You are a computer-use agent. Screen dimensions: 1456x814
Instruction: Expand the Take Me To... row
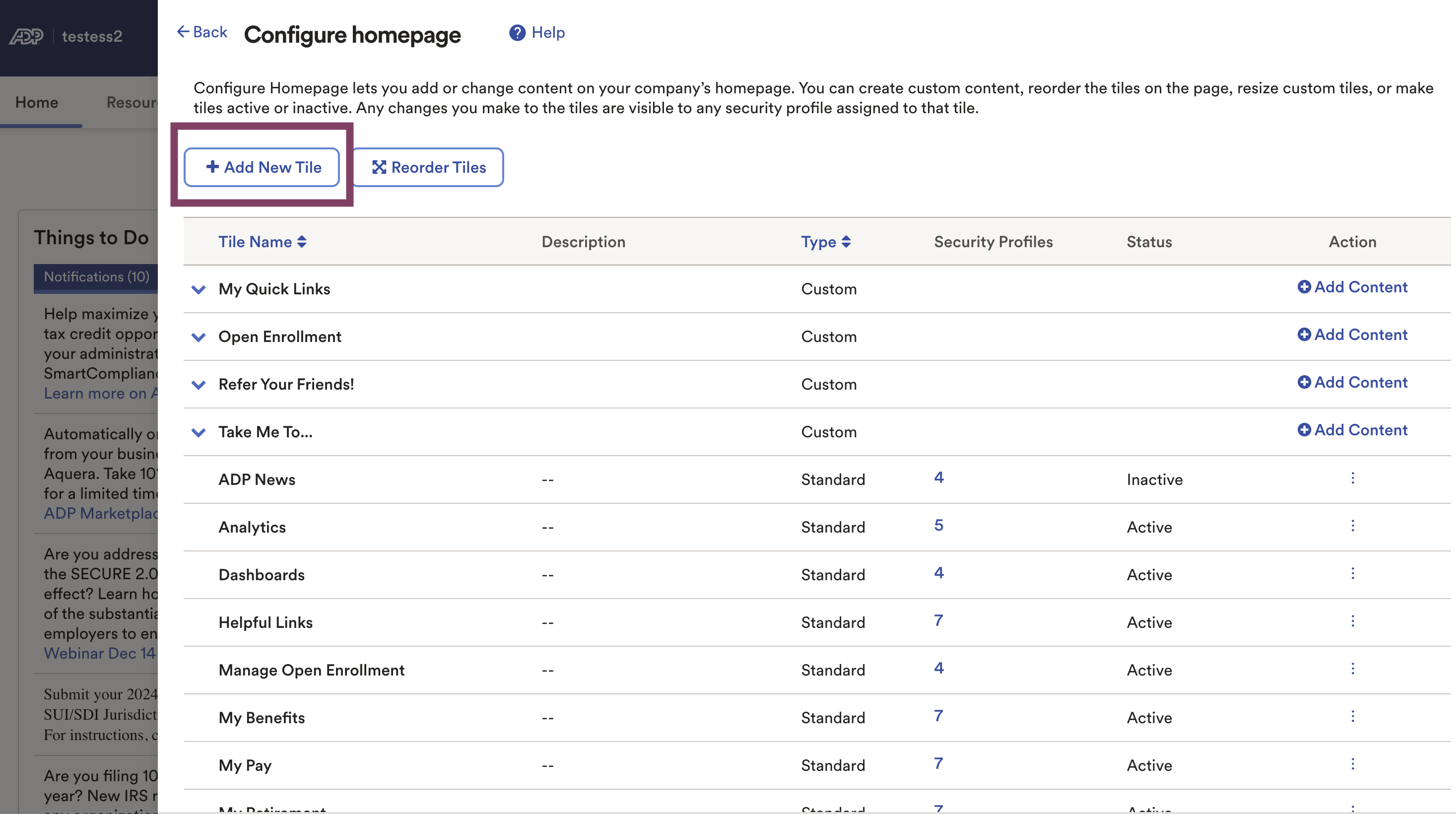[199, 432]
